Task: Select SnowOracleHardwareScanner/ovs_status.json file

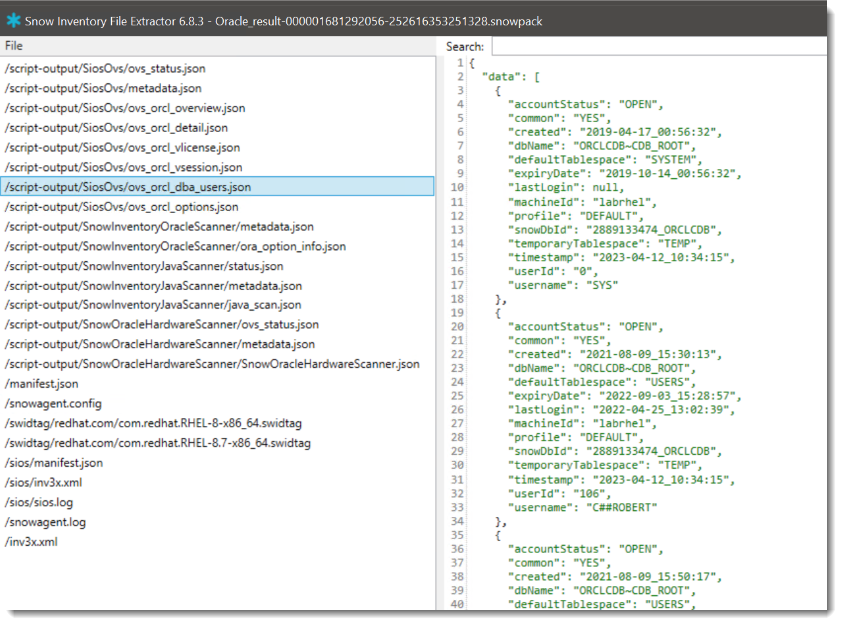Action: click(x=162, y=325)
